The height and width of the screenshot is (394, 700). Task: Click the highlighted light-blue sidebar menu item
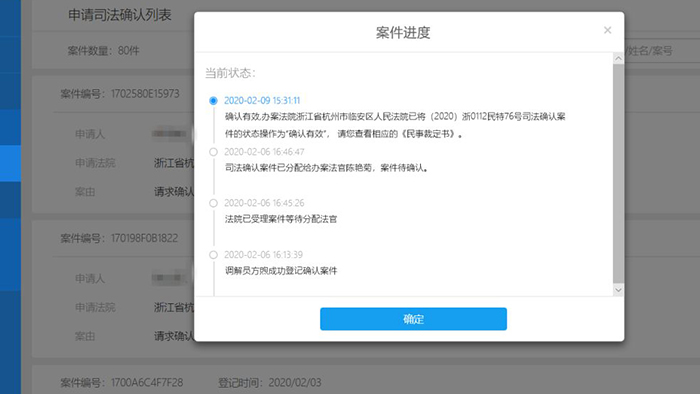pyautogui.click(x=10, y=163)
